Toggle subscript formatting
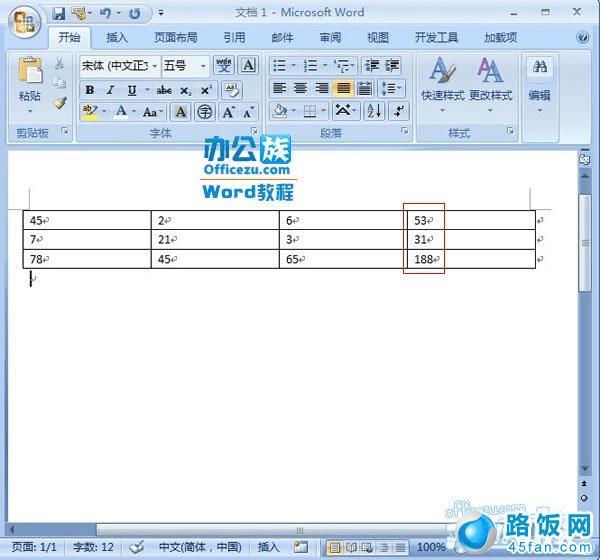 [185, 90]
